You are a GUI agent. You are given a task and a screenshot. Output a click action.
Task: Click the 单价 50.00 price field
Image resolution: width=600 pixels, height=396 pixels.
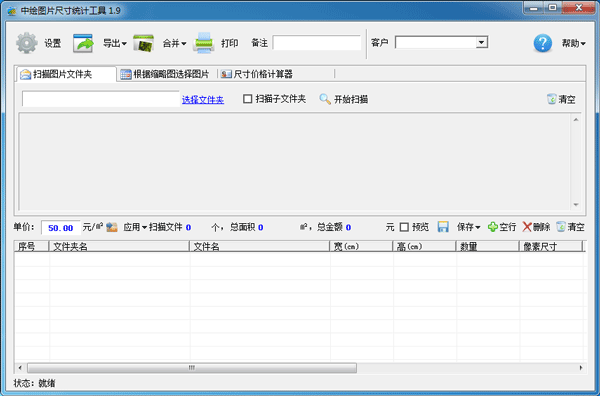(60, 228)
